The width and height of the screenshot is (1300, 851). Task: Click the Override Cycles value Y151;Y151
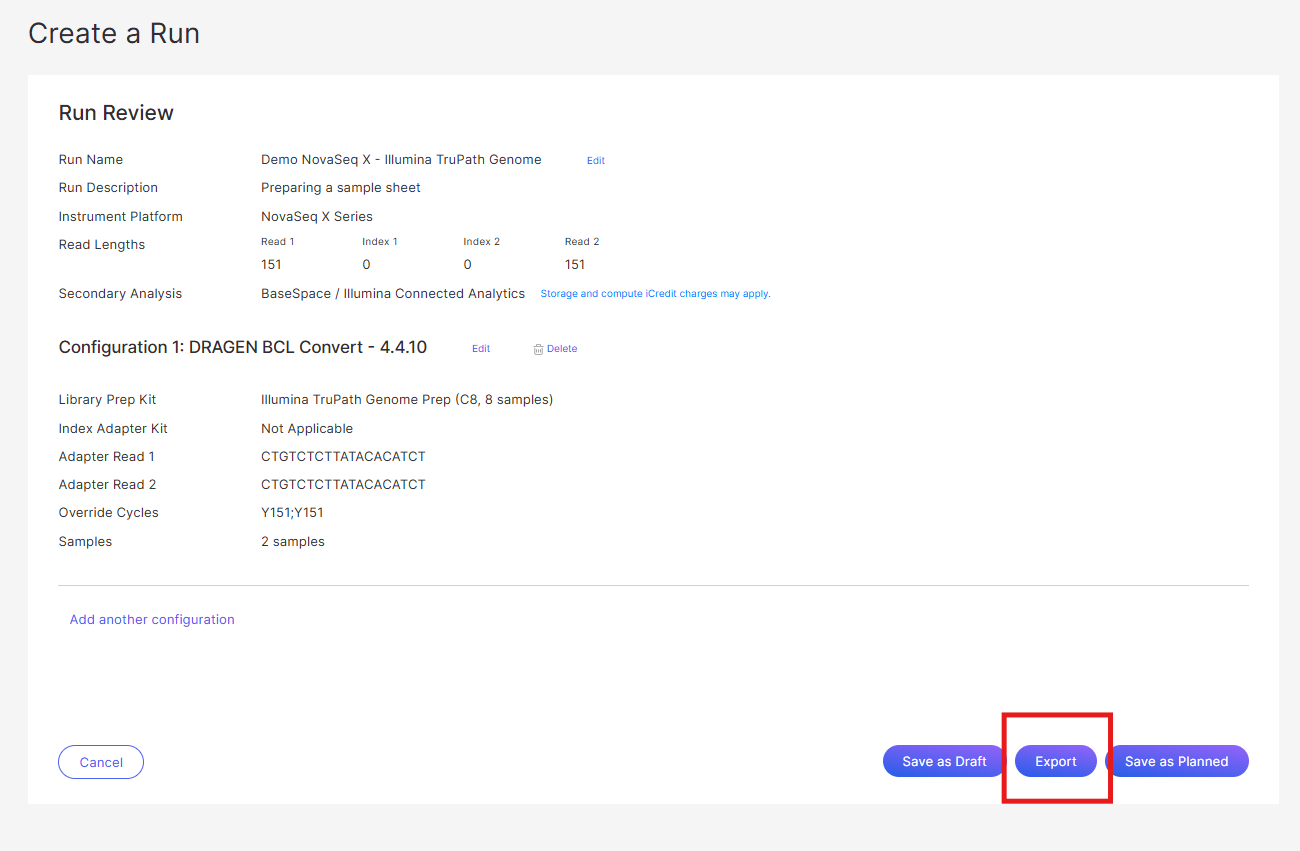tap(292, 512)
